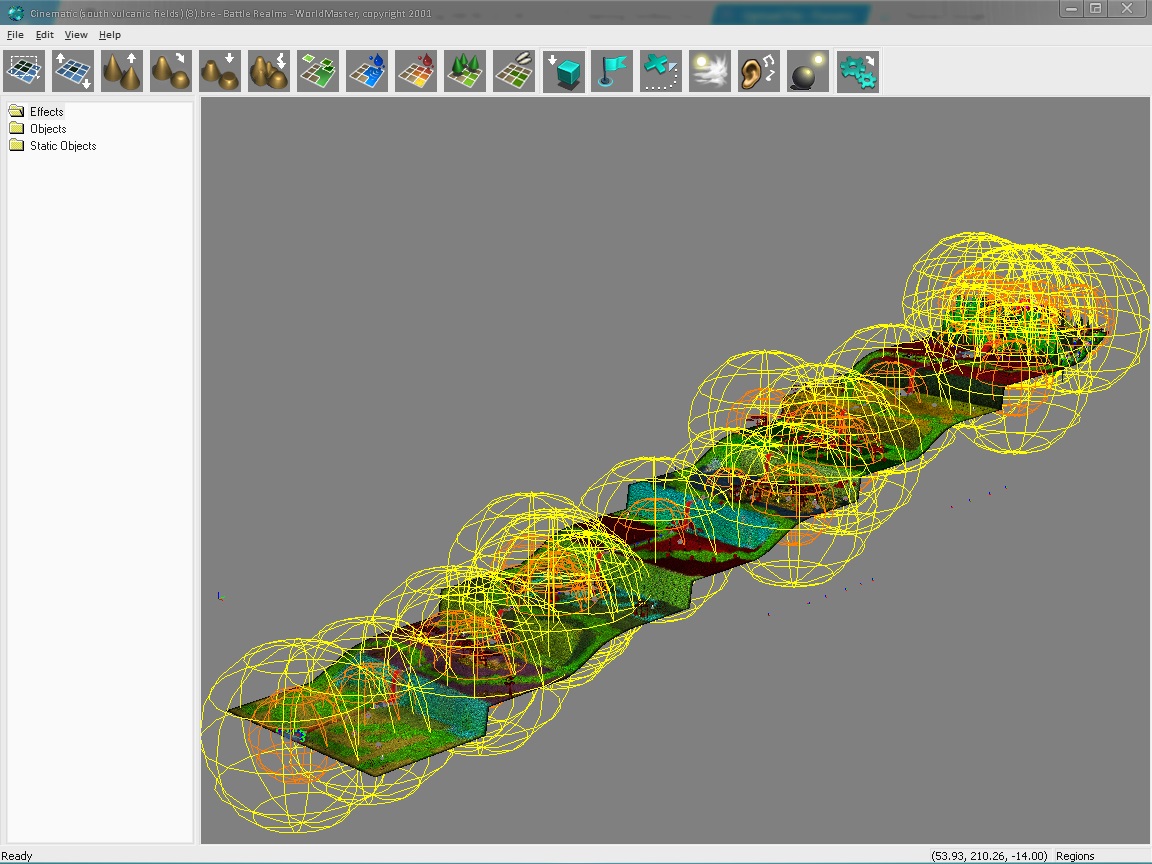Select the grid selection tool icon

click(x=24, y=72)
